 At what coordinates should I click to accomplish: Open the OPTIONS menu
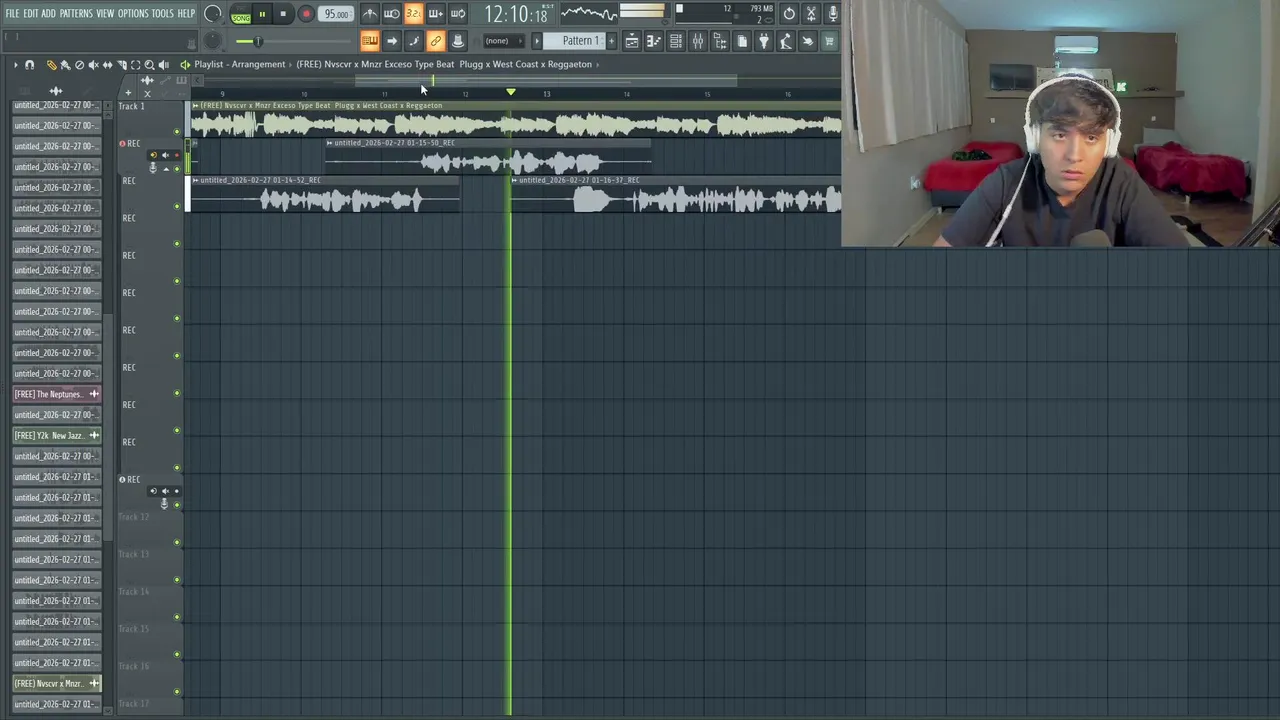click(x=133, y=14)
